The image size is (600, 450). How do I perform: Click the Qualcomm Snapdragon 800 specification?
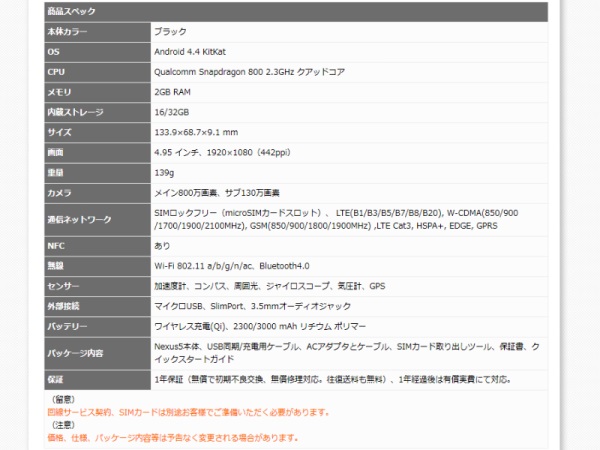[262, 72]
